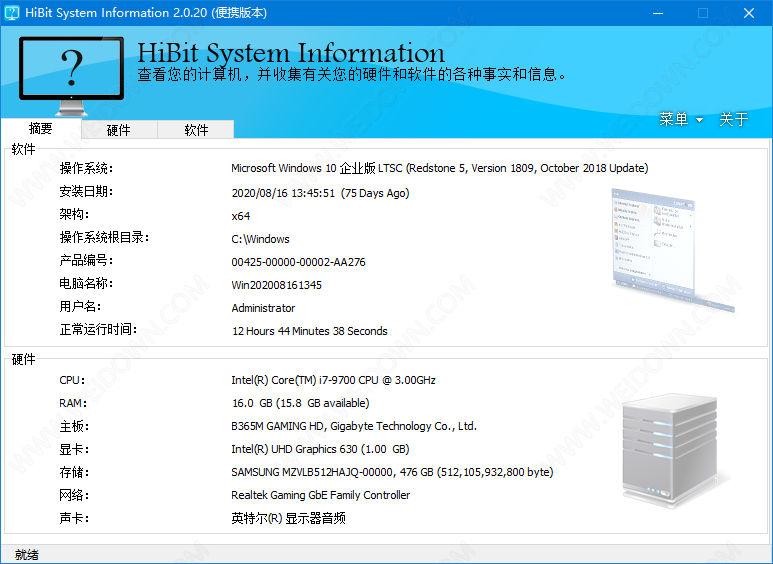773x564 pixels.
Task: Click sound card value 英特尔(R) 显示器音频
Action: pos(288,518)
